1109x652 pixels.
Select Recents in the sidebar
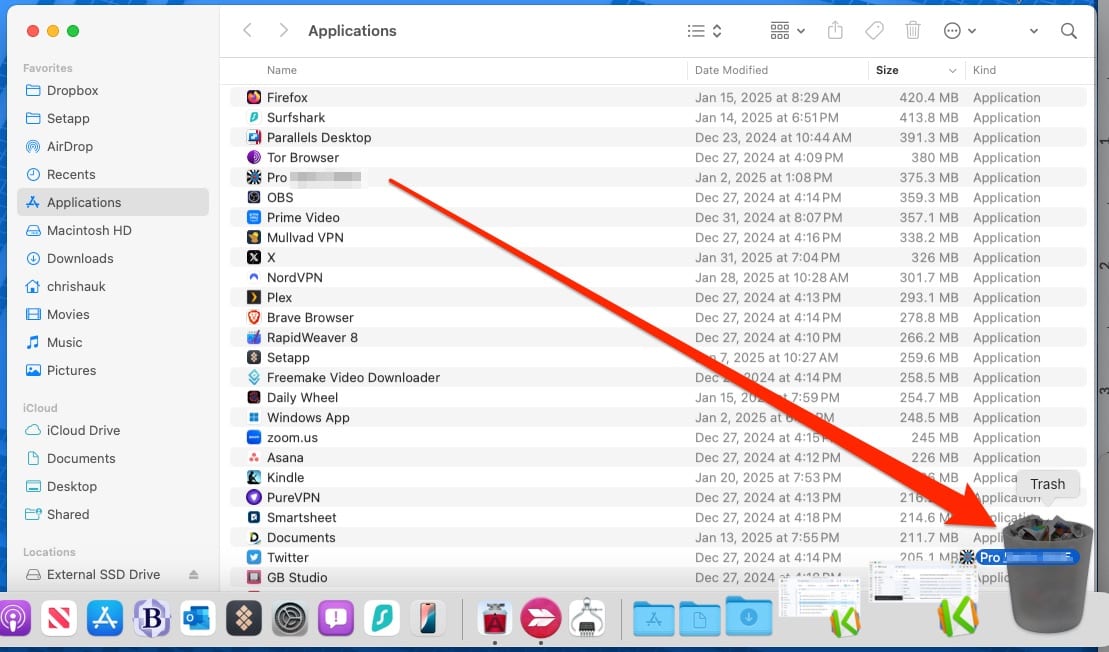point(113,174)
